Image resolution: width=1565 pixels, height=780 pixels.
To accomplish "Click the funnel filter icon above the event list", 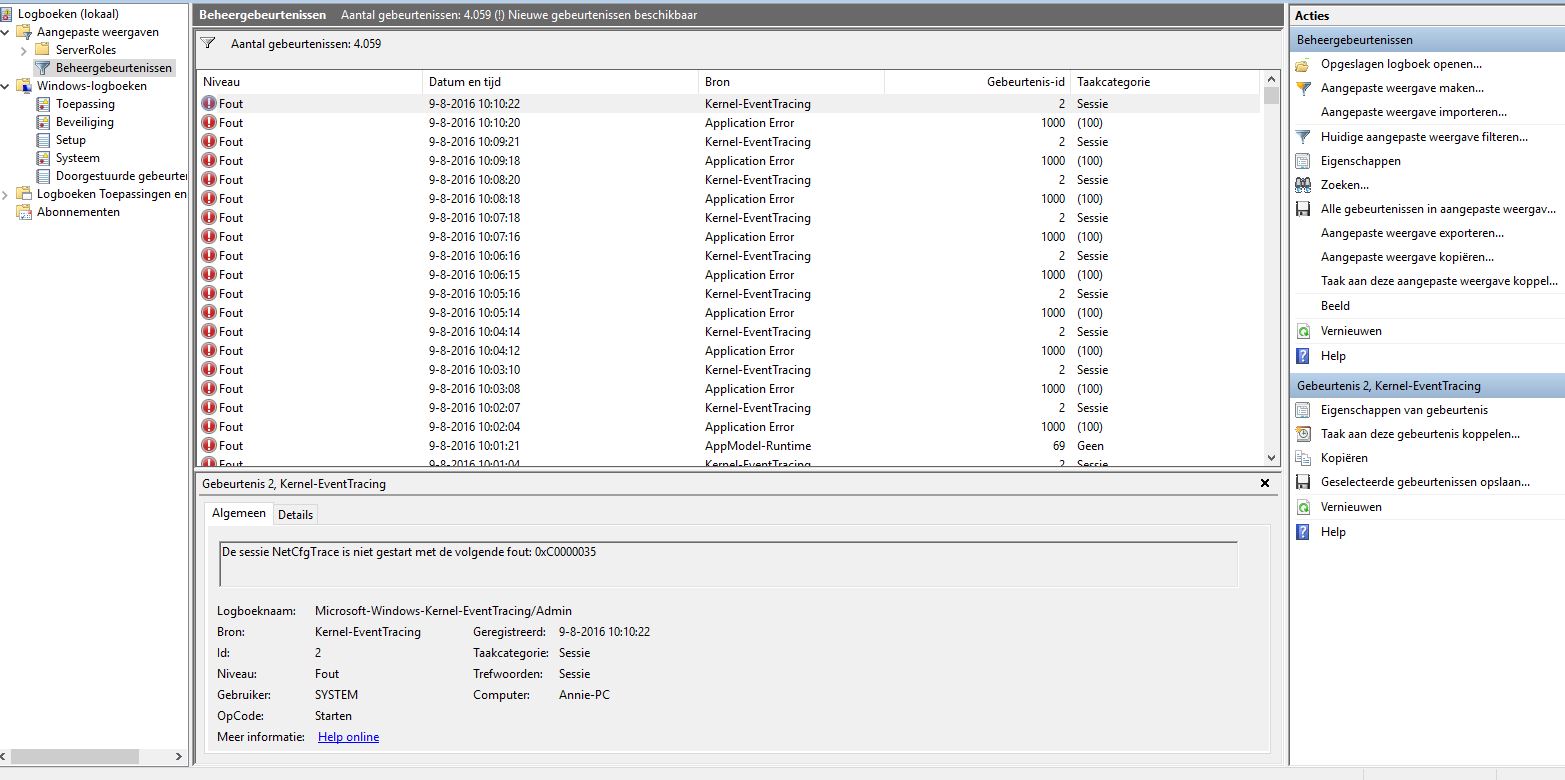I will click(208, 43).
